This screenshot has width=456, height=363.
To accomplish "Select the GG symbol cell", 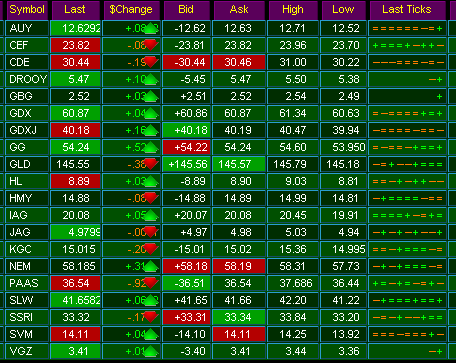I will [27, 147].
